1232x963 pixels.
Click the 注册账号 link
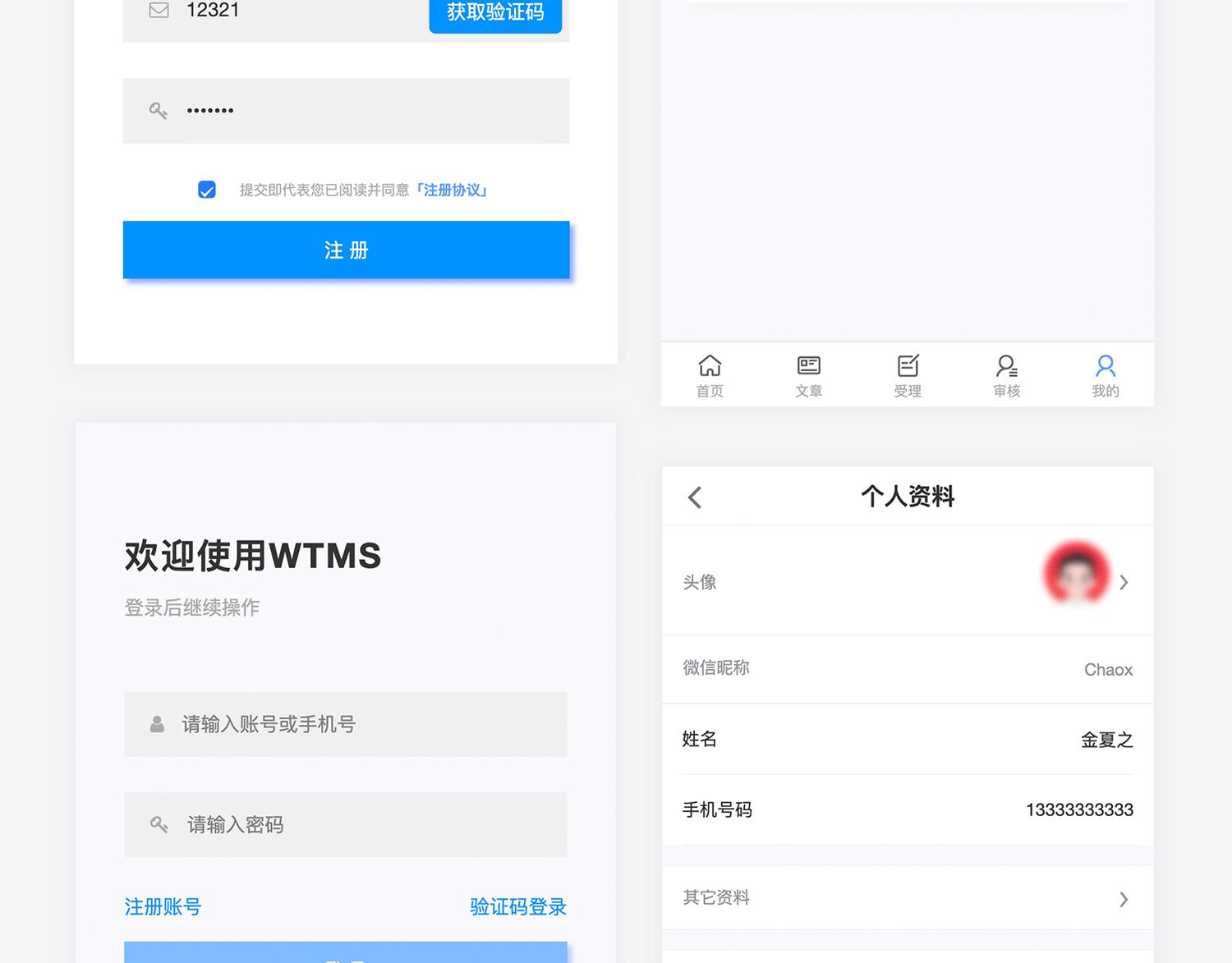point(163,906)
